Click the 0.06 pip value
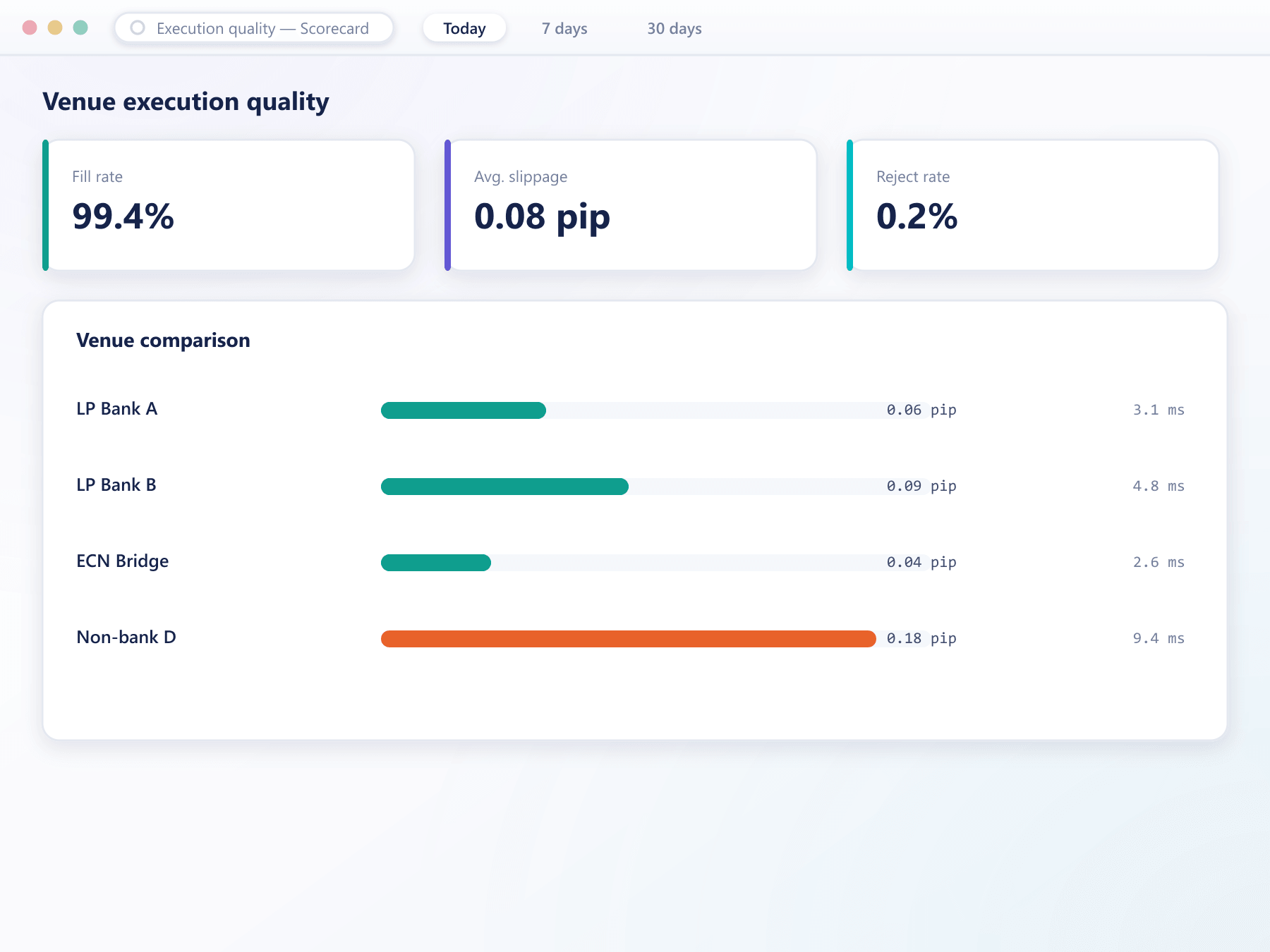This screenshot has height=952, width=1270. pos(921,410)
